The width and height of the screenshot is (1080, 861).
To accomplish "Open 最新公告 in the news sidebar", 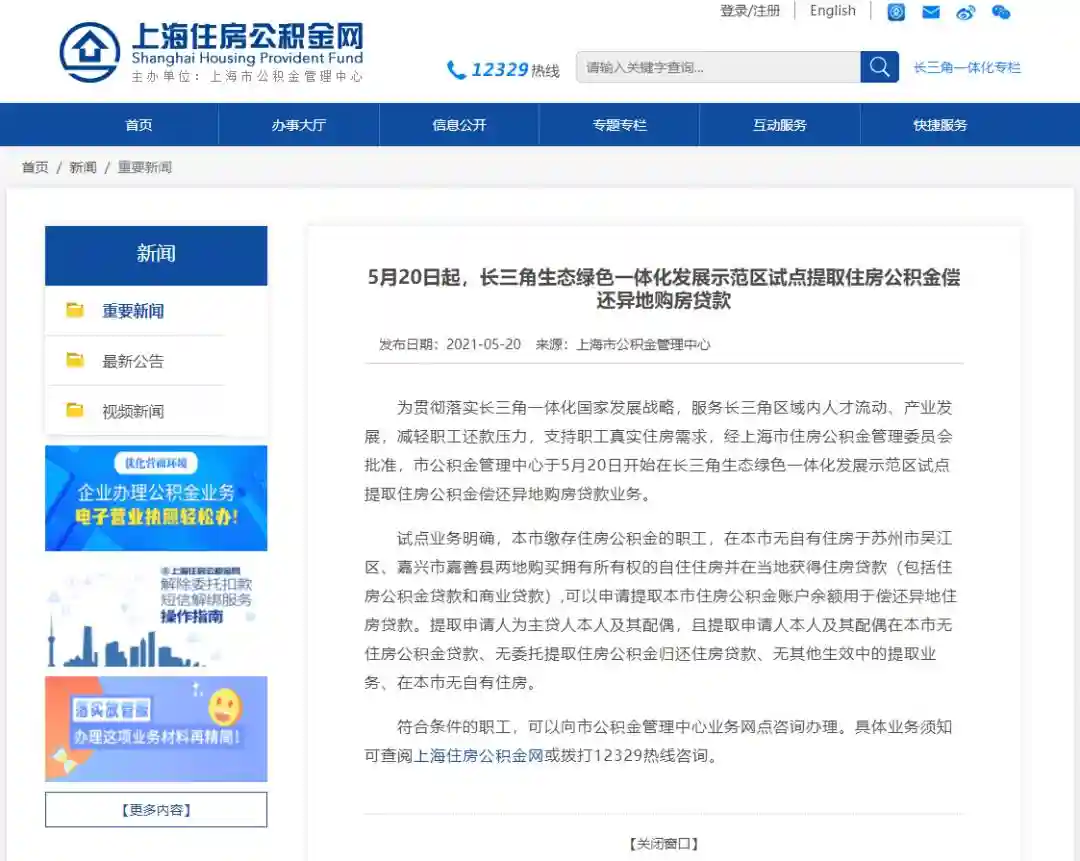I will pos(133,361).
